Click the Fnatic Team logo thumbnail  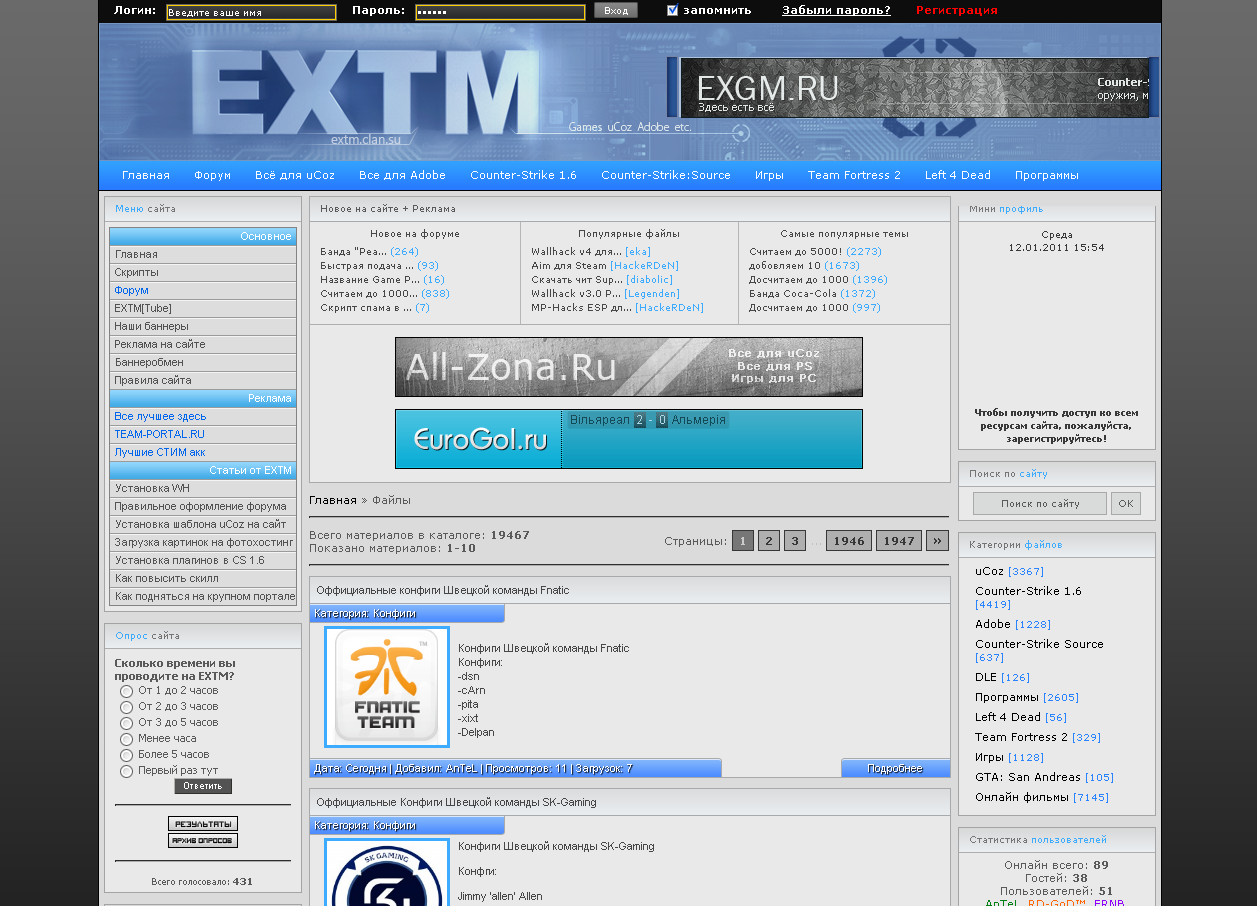pyautogui.click(x=387, y=687)
